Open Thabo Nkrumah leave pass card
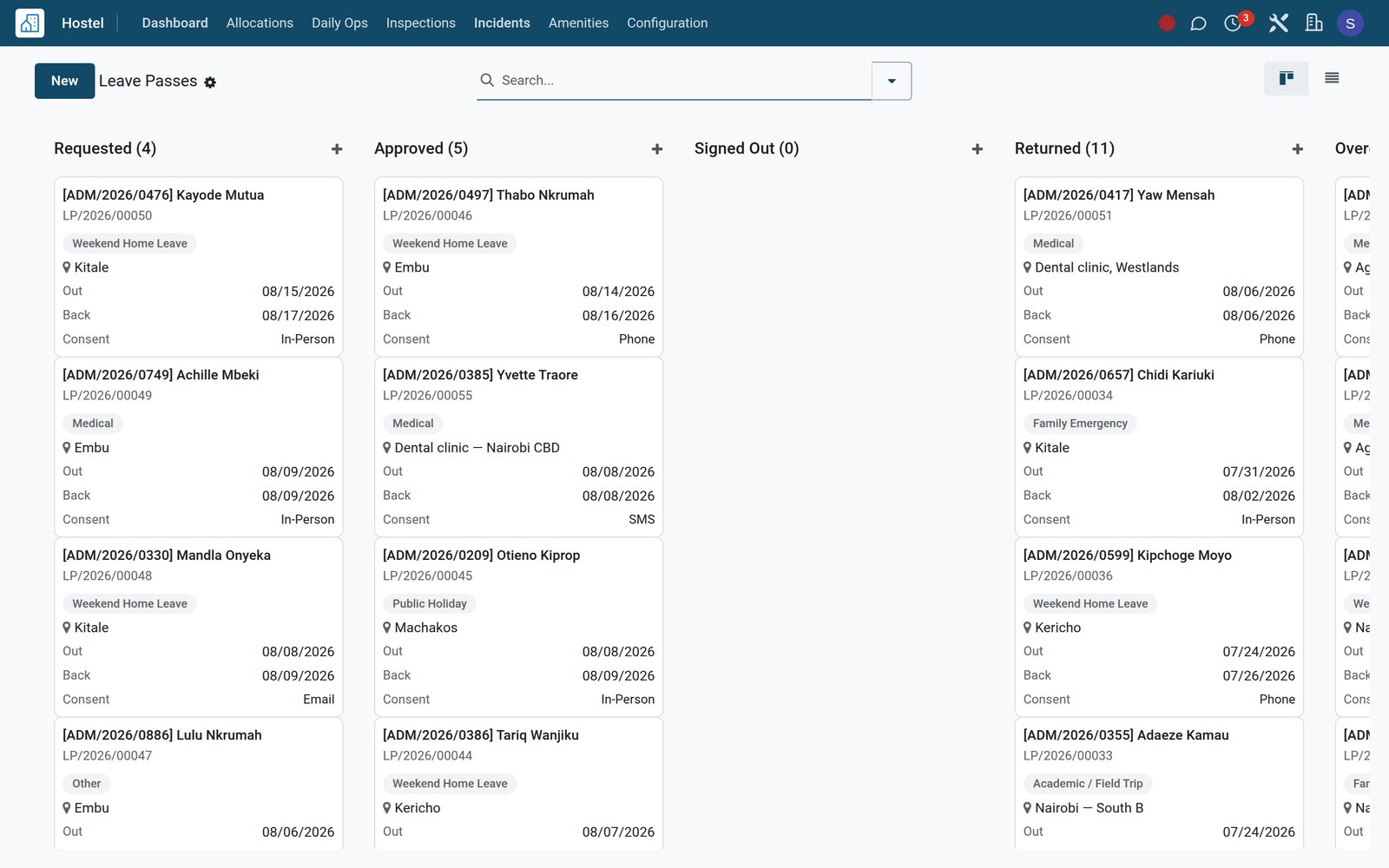 point(518,266)
